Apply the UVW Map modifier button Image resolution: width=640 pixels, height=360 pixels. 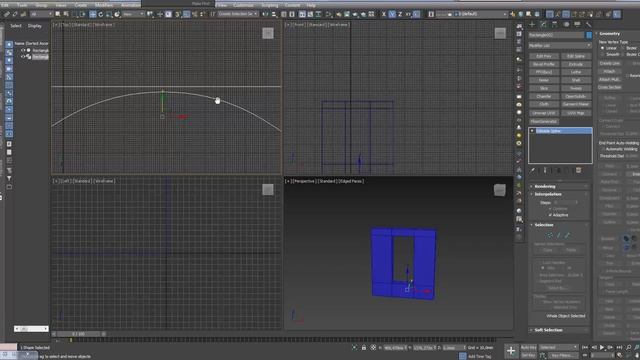coord(576,113)
